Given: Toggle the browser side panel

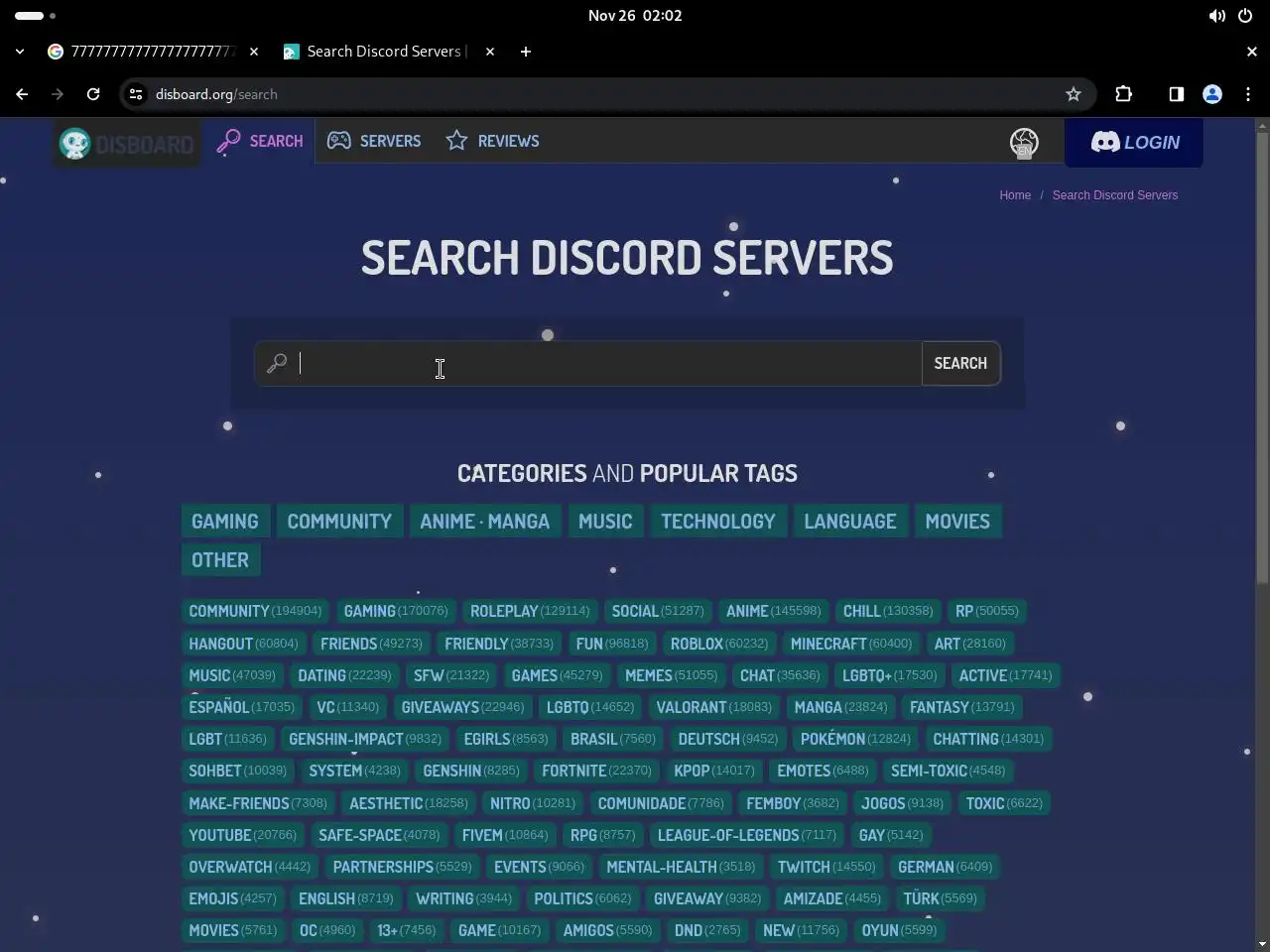Looking at the screenshot, I should [x=1176, y=94].
